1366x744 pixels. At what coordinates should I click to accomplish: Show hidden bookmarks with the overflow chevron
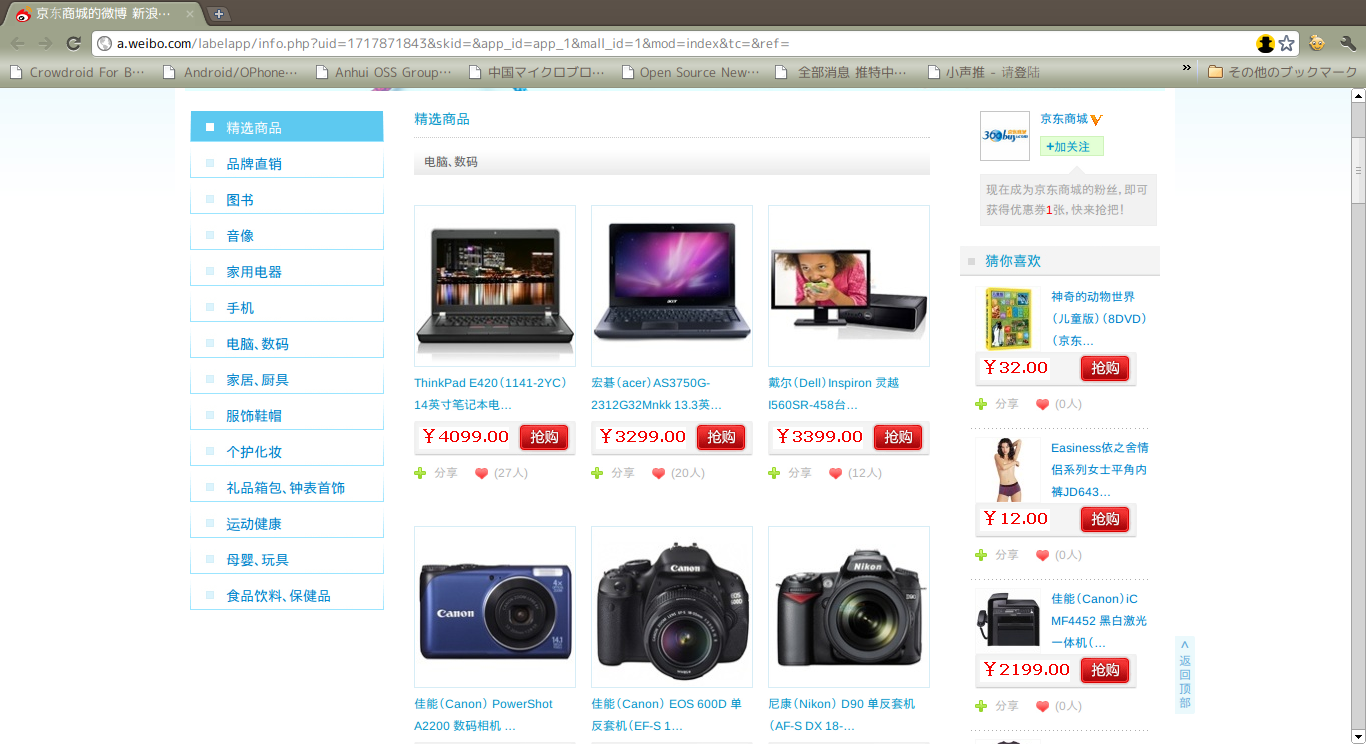1187,68
